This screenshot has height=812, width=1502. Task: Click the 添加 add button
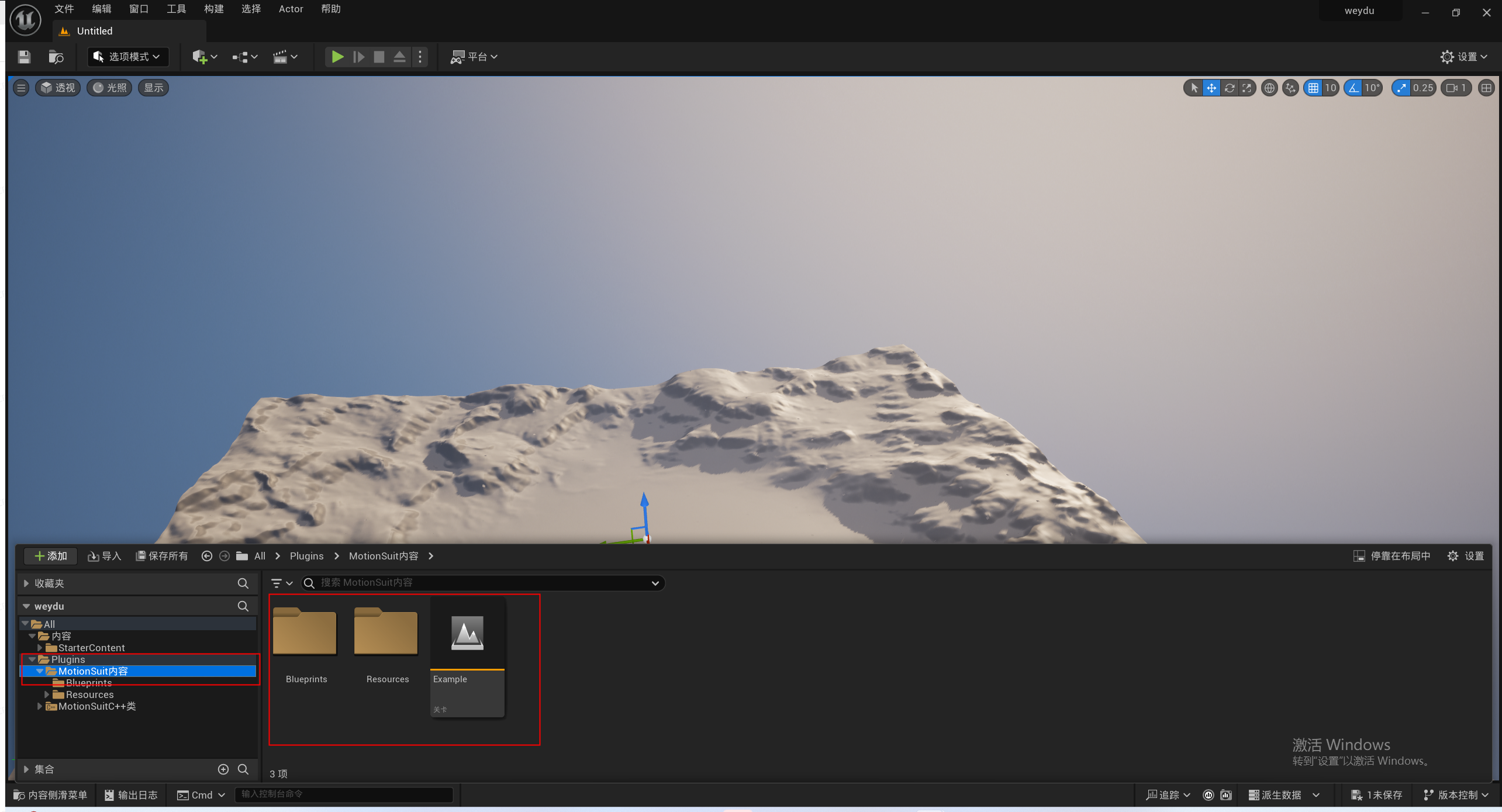(51, 556)
